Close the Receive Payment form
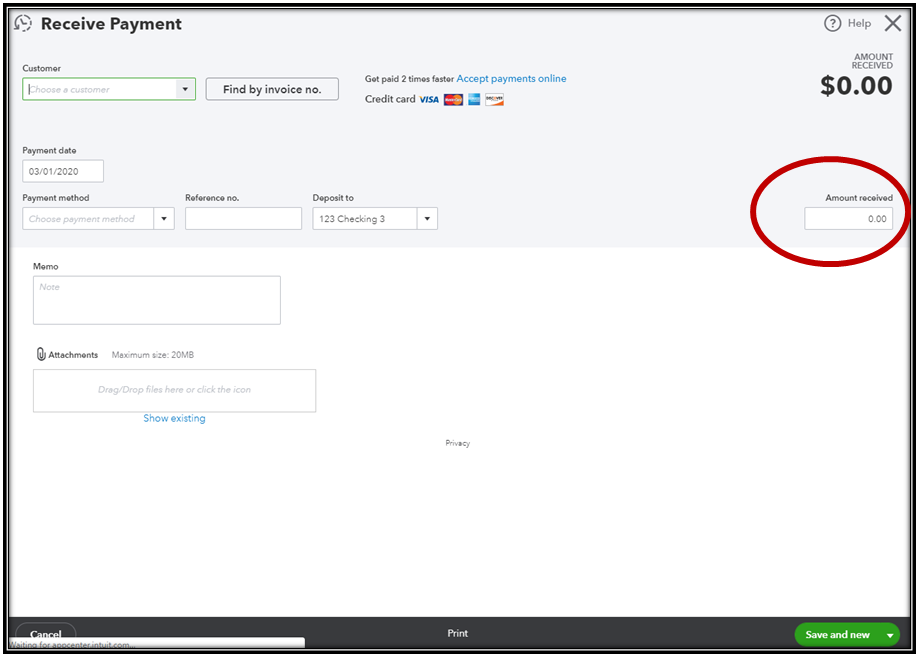This screenshot has height=658, width=920. point(893,23)
